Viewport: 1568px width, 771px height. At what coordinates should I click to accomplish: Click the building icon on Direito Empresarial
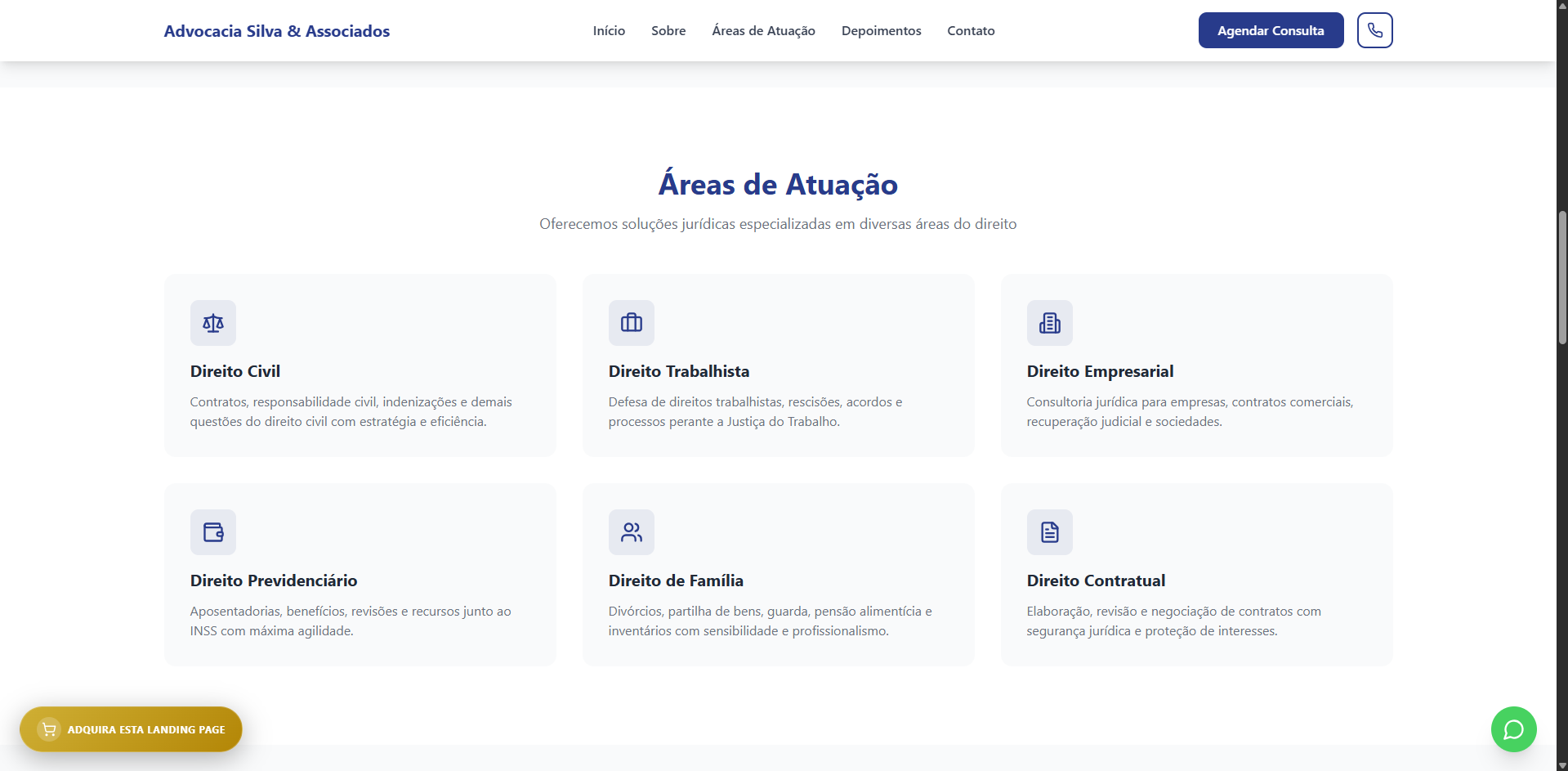point(1050,323)
